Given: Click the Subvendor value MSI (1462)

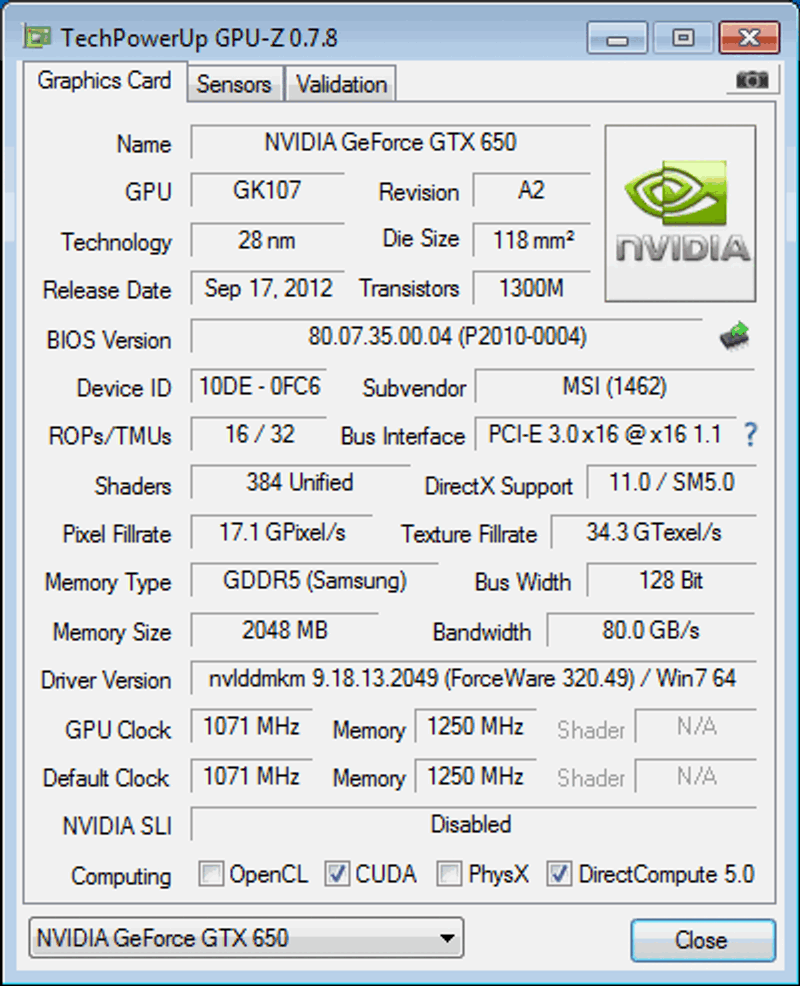Looking at the screenshot, I should (x=614, y=385).
